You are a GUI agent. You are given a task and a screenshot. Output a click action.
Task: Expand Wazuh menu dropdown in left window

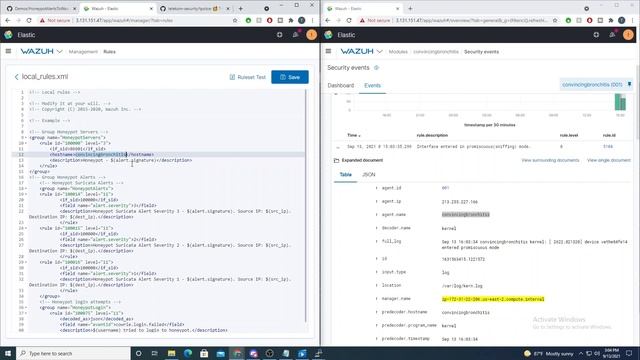tap(60, 51)
